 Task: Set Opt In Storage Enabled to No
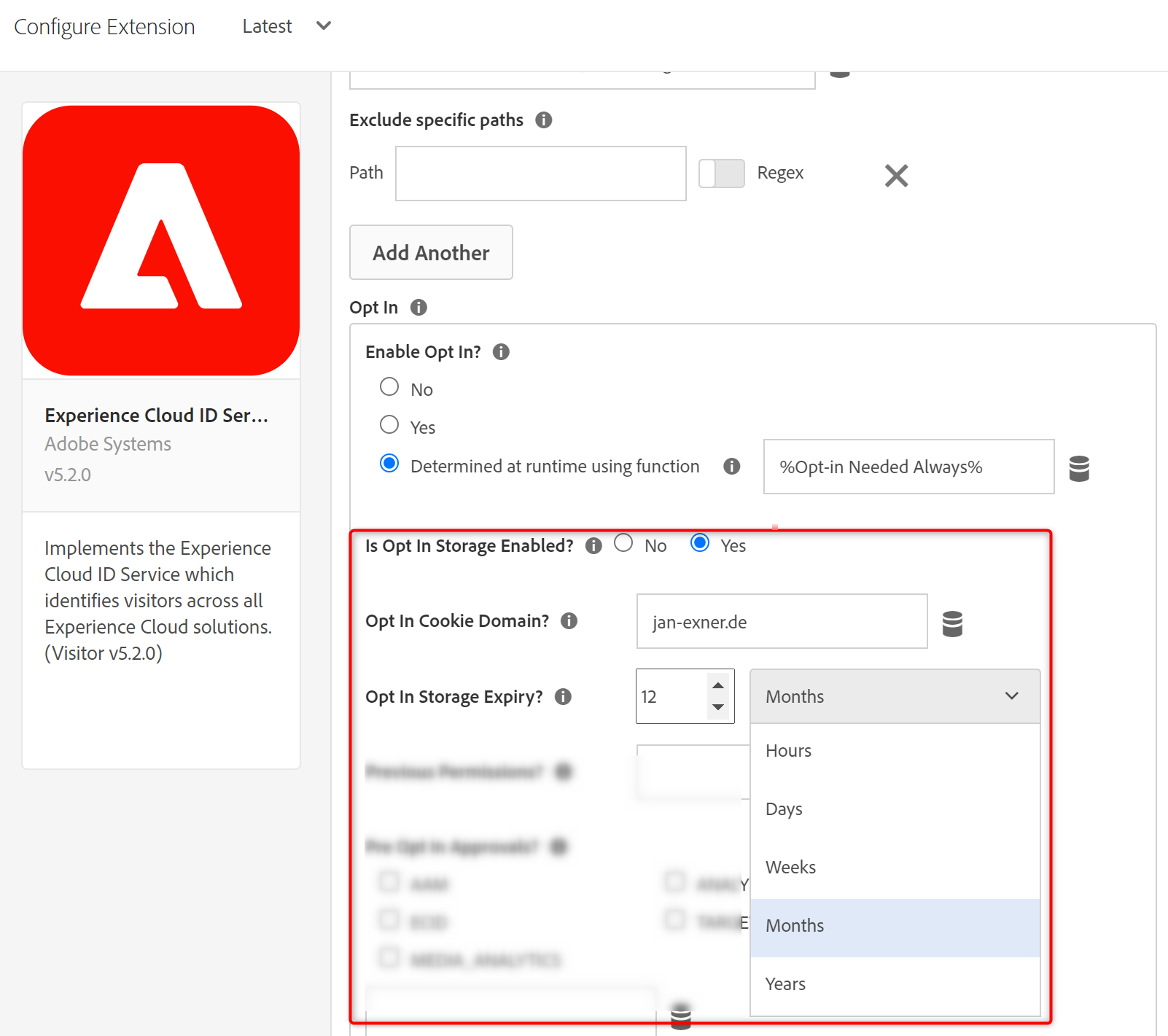pyautogui.click(x=623, y=543)
